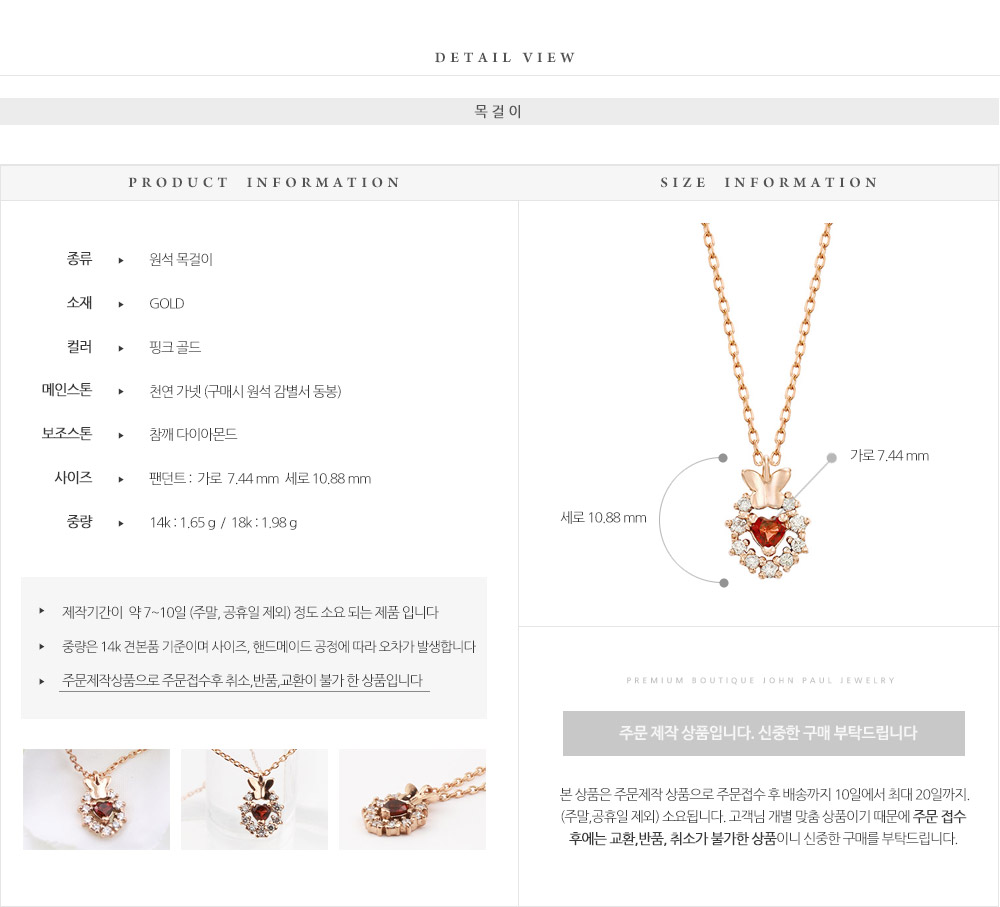Image resolution: width=1000 pixels, height=907 pixels.
Task: Click the 세로 10.88 mm size label
Action: (x=603, y=517)
